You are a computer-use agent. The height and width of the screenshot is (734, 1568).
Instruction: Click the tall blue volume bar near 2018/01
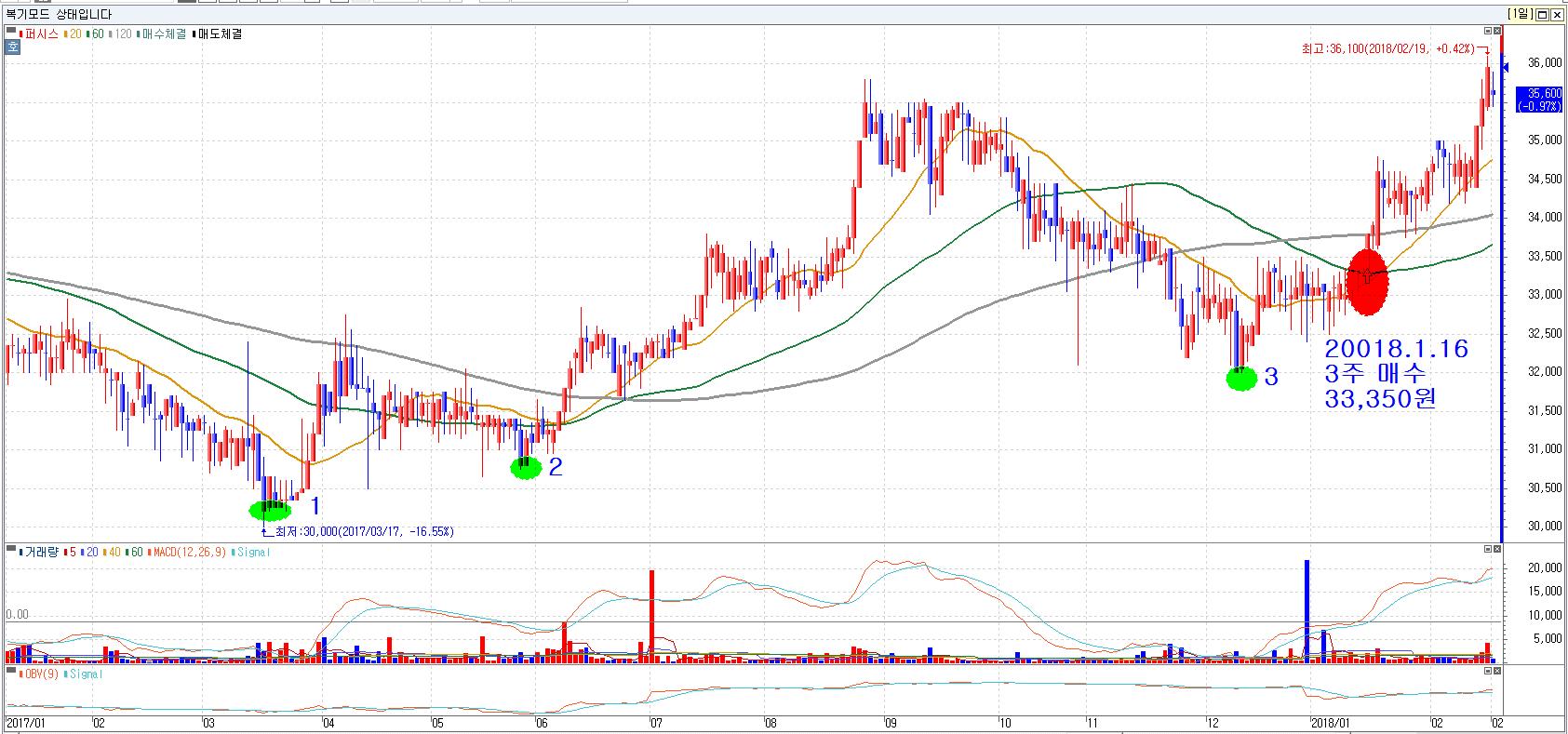coord(1307,610)
